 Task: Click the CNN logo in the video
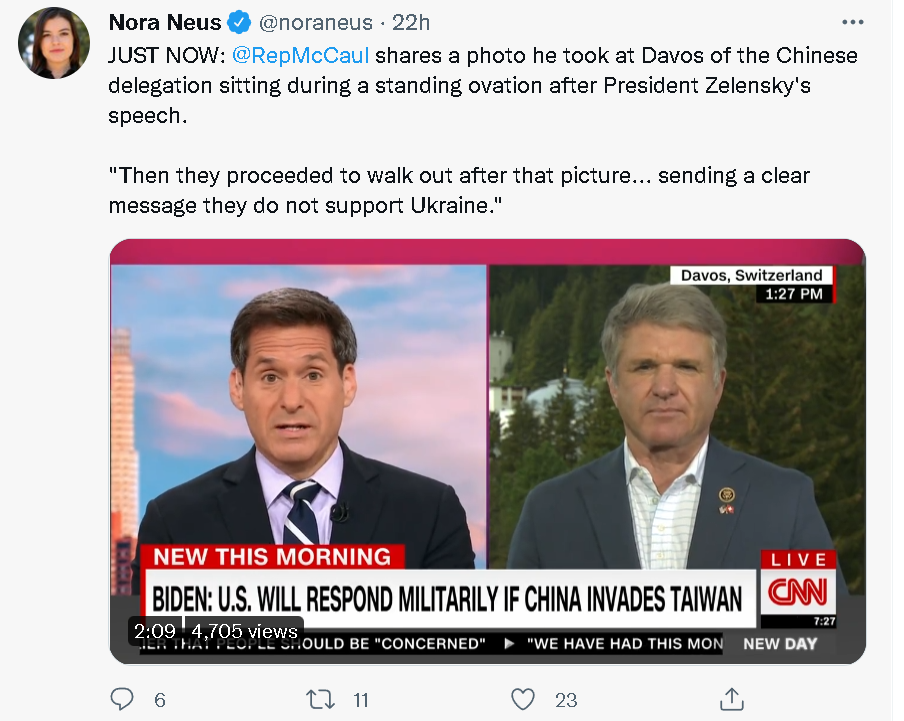point(797,593)
